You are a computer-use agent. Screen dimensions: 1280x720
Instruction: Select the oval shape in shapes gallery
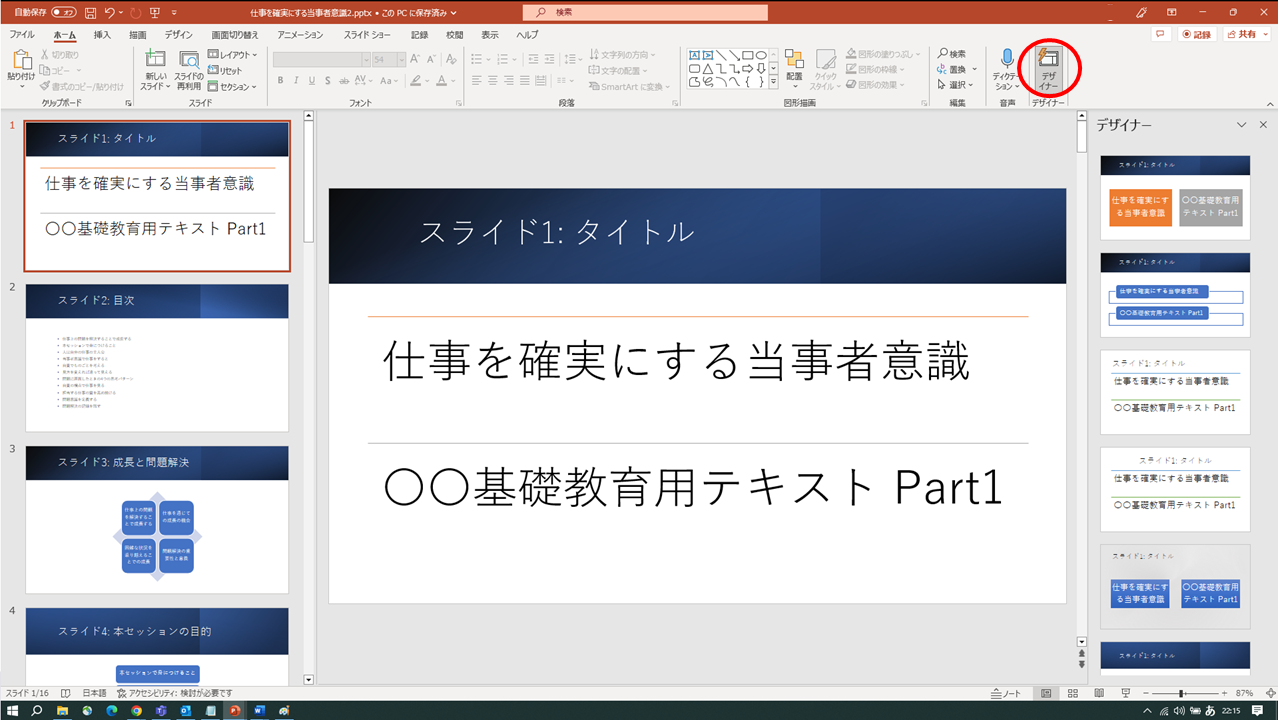pyautogui.click(x=761, y=55)
